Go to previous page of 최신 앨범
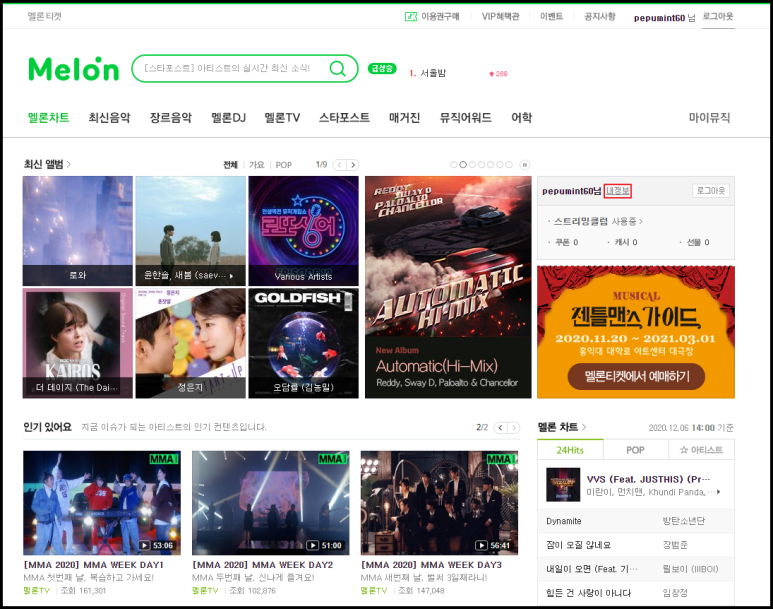The height and width of the screenshot is (609, 773). [x=339, y=165]
